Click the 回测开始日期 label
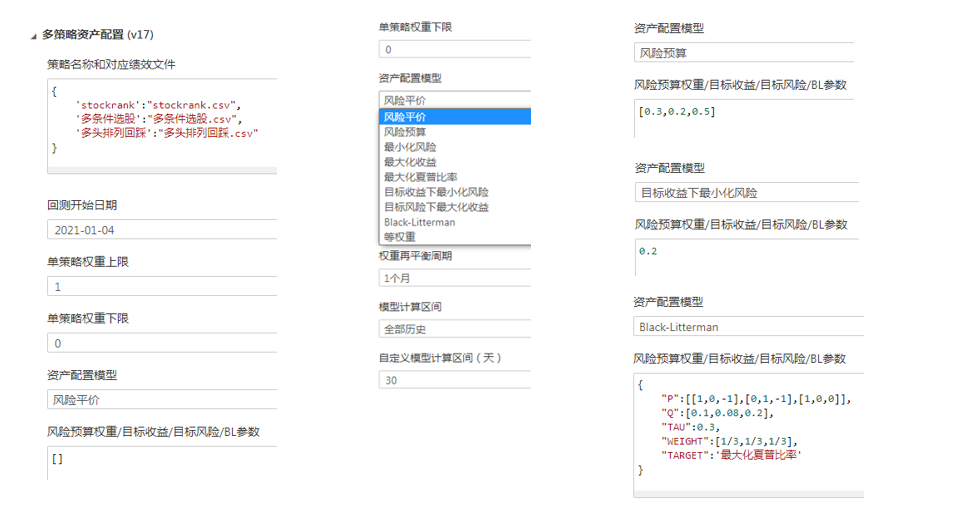Image resolution: width=973 pixels, height=516 pixels. coord(82,205)
